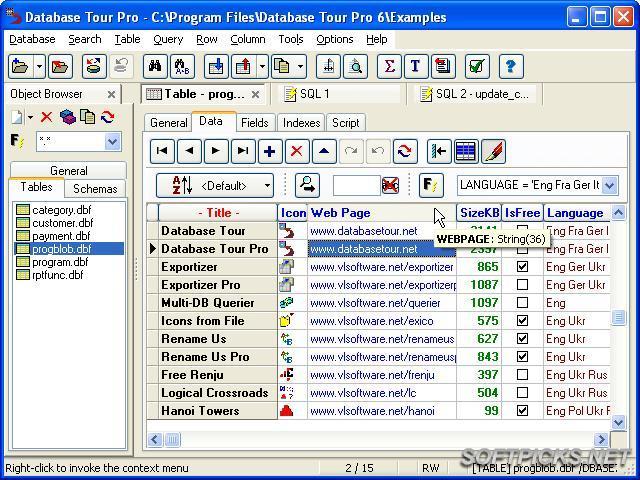Open the Tools menu
Screen dimensions: 640x480
(x=291, y=40)
